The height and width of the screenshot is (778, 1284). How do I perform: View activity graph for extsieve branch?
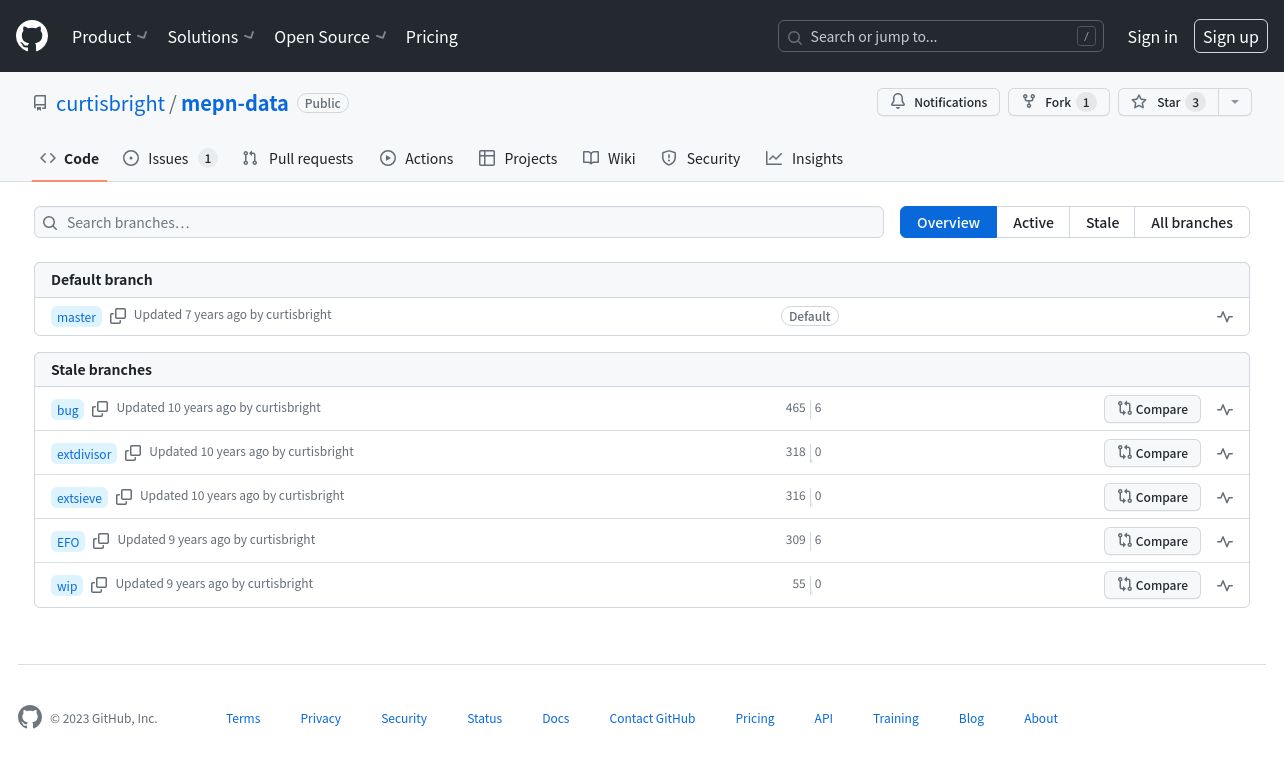coord(1225,497)
